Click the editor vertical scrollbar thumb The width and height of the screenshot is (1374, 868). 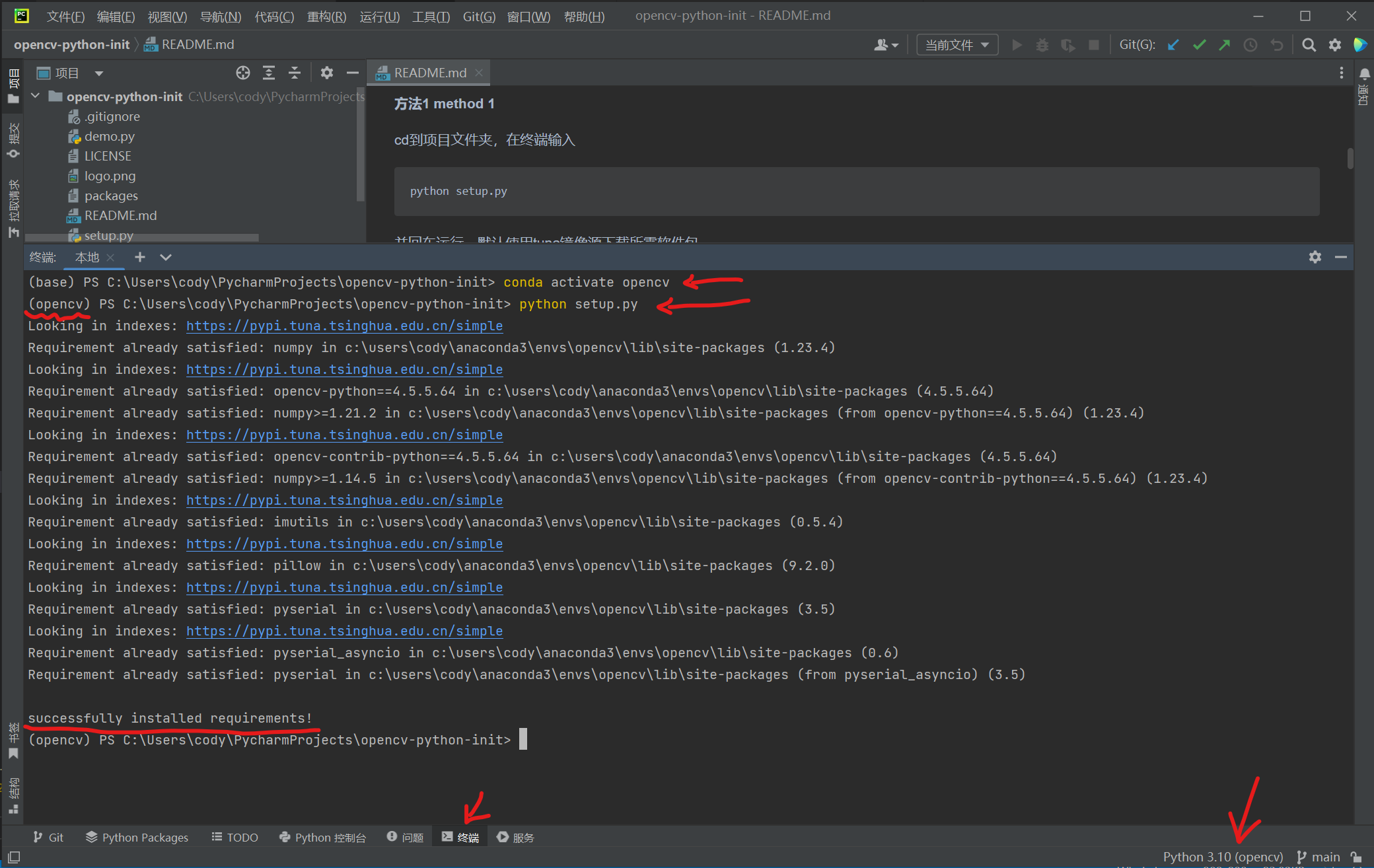[1350, 159]
